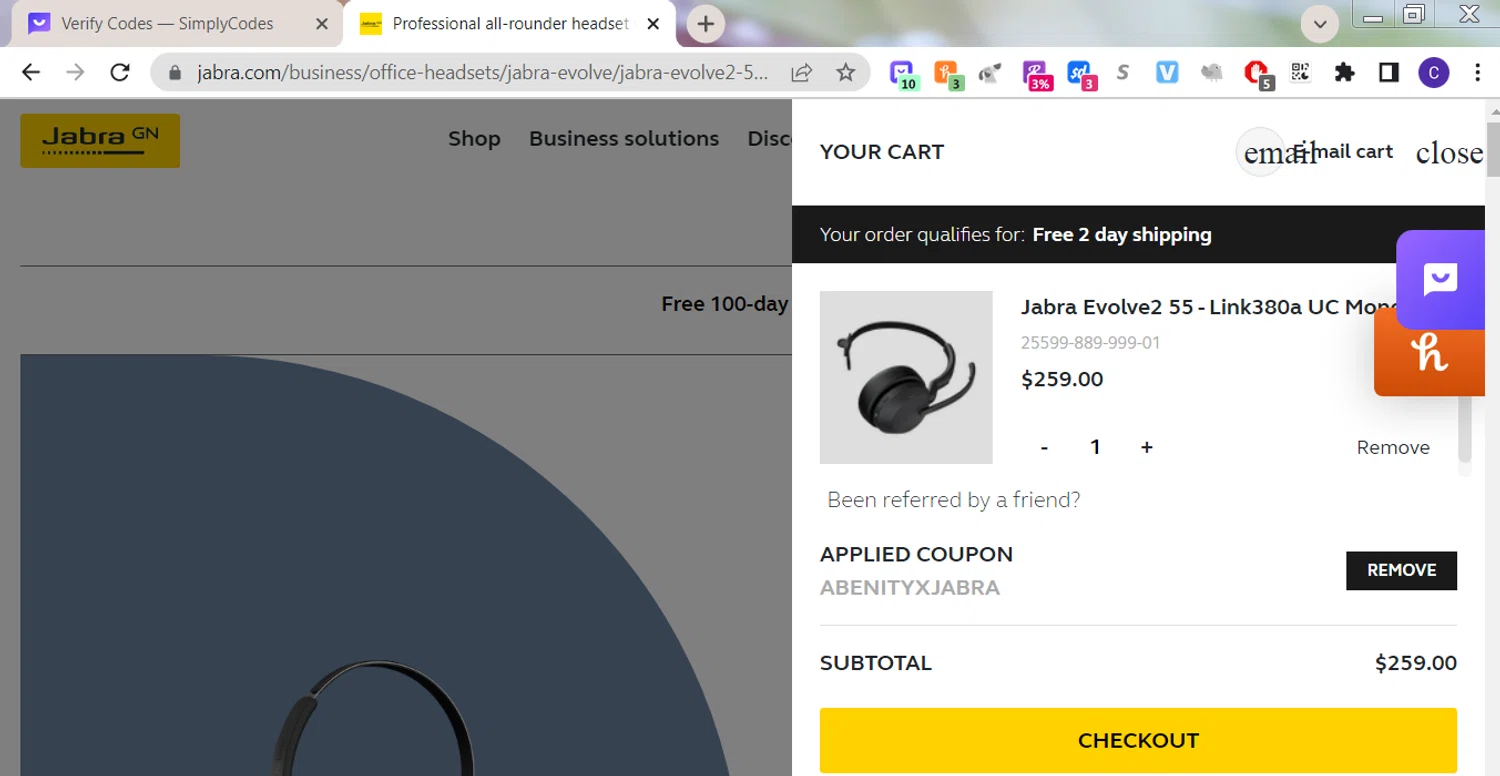This screenshot has width=1500, height=776.
Task: Open the floating Honey widget
Action: [1430, 355]
